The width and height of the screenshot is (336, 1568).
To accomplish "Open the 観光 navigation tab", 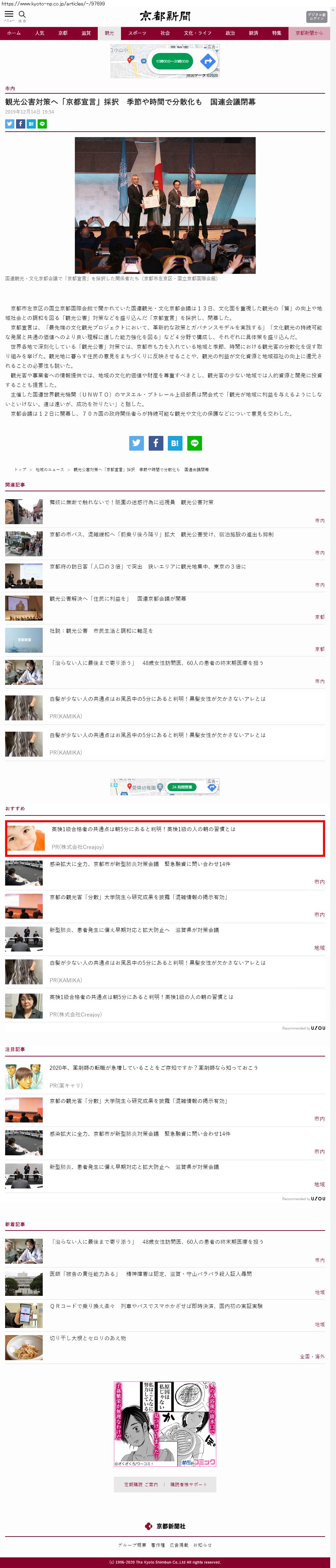I will tap(110, 33).
